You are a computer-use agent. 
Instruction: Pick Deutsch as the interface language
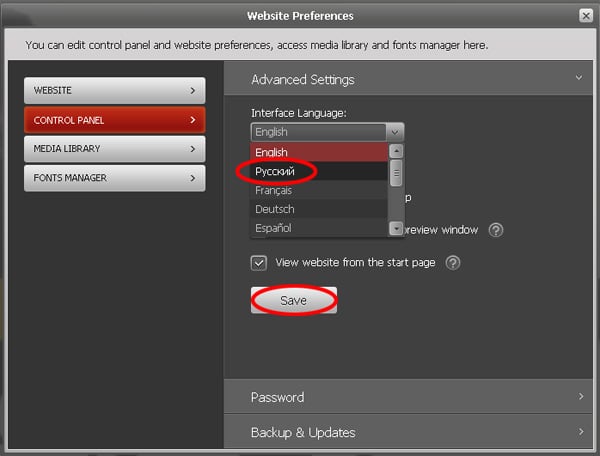pos(274,209)
